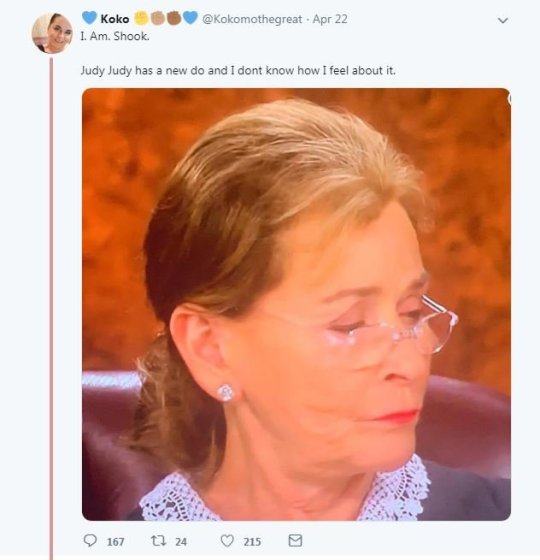Like the tweet with the heart icon
This screenshot has height=560, width=540.
click(227, 541)
